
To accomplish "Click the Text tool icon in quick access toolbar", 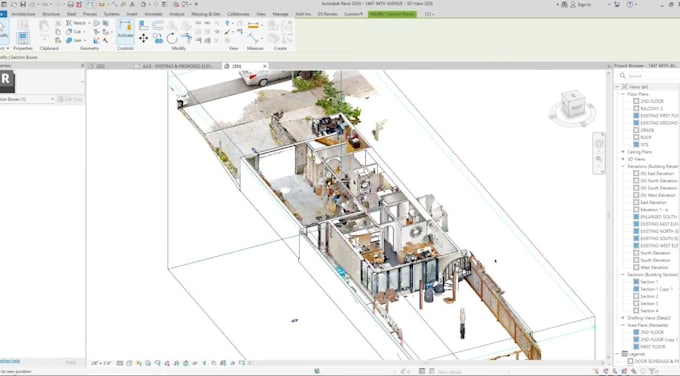I will click(132, 4).
